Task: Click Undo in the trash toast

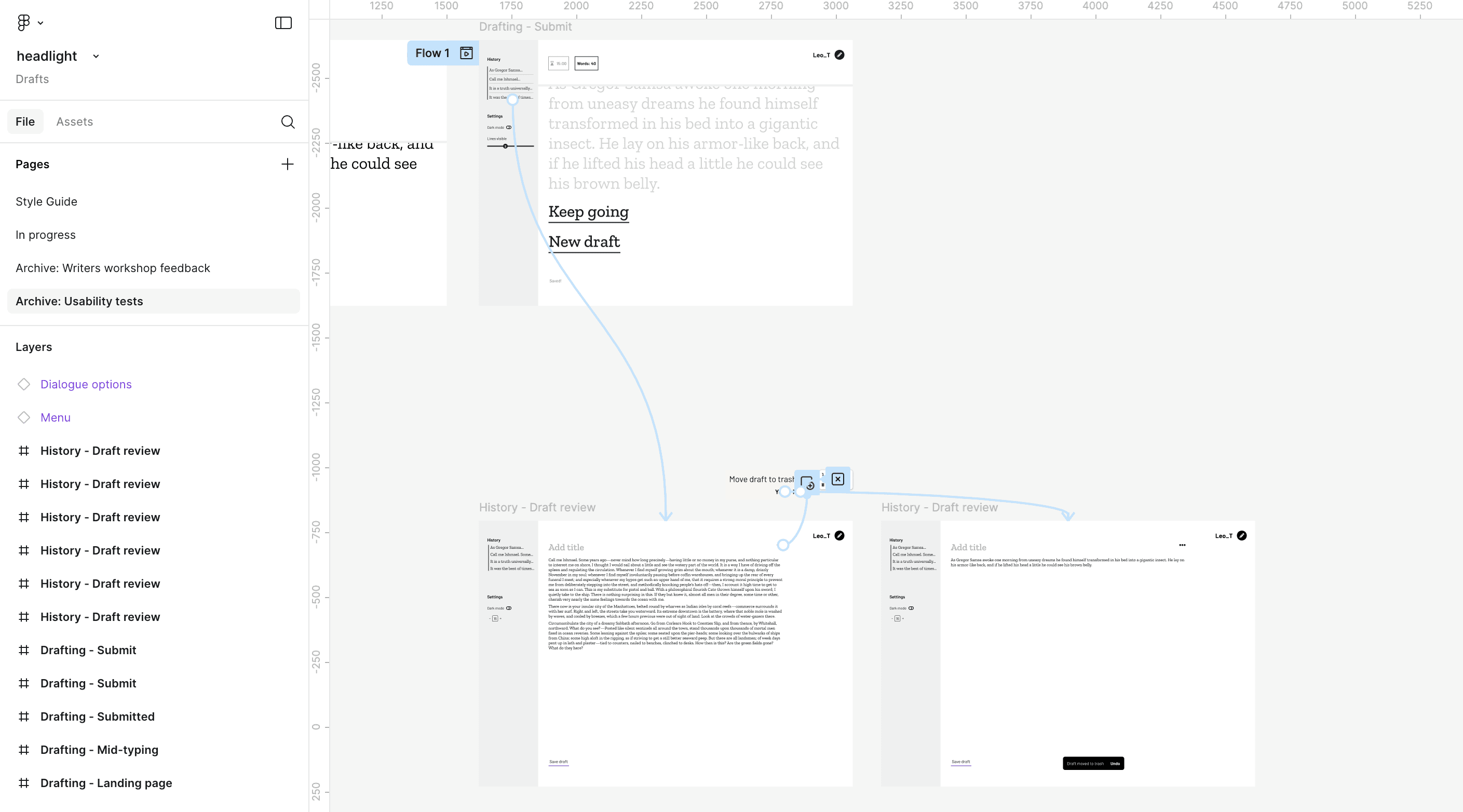Action: [1115, 764]
